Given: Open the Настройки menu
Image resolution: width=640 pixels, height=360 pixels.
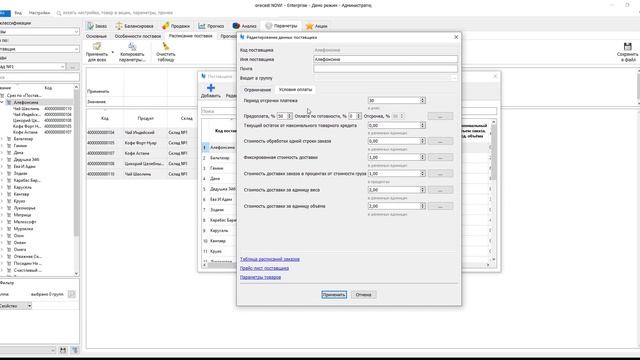Looking at the screenshot, I should click(x=39, y=13).
